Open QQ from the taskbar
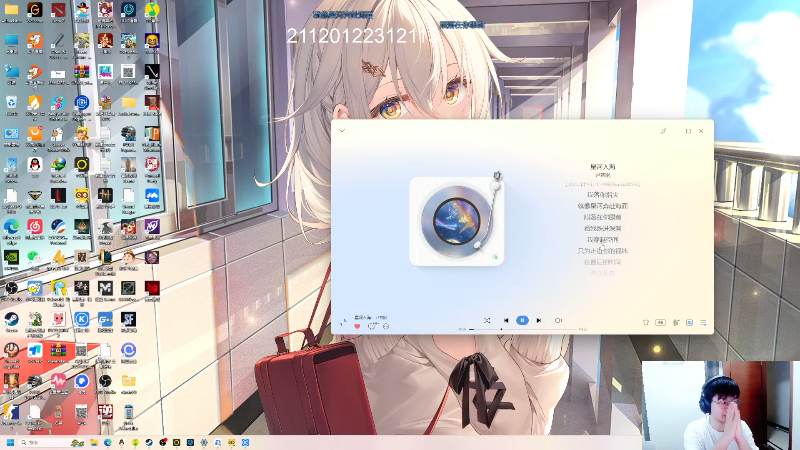Screen dimensions: 800x450 [x=121, y=442]
